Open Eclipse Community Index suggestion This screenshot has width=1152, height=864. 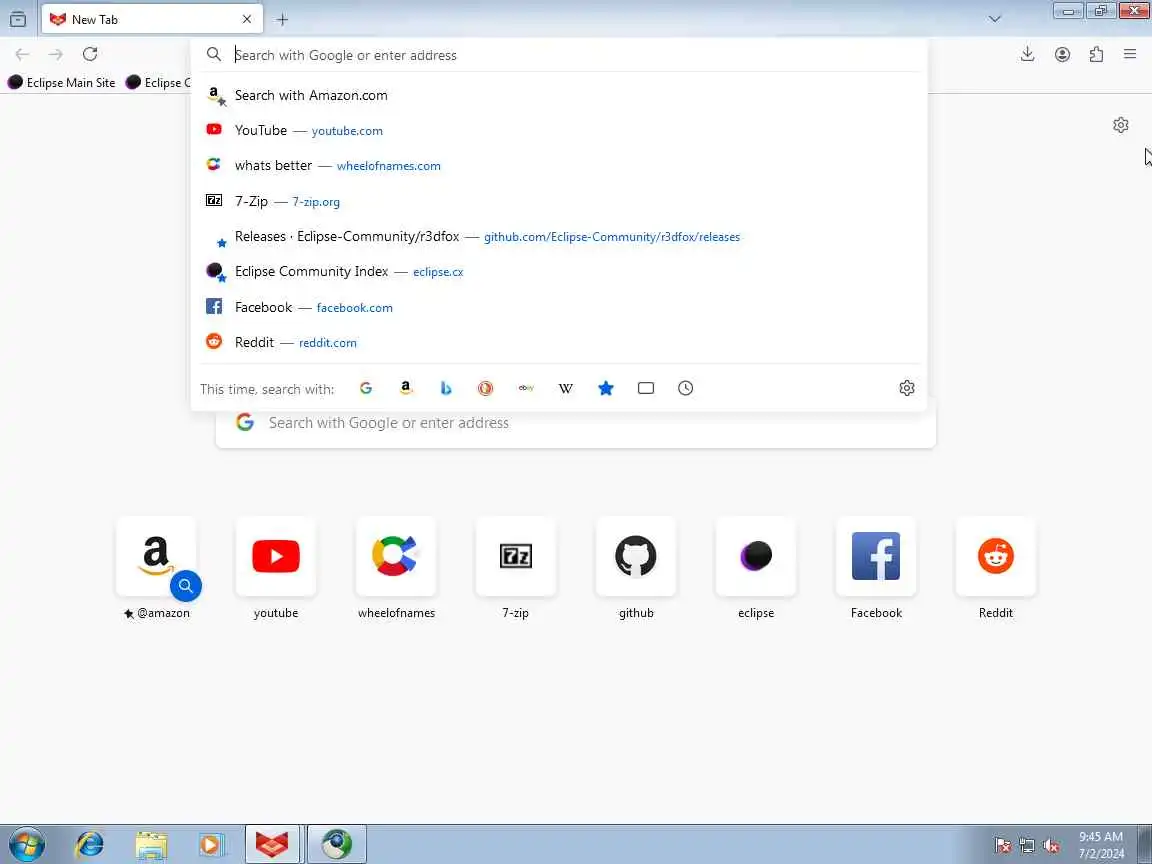coord(558,272)
